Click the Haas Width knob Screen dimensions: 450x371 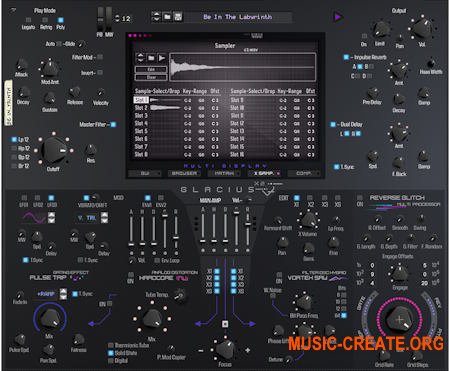[x=431, y=63]
